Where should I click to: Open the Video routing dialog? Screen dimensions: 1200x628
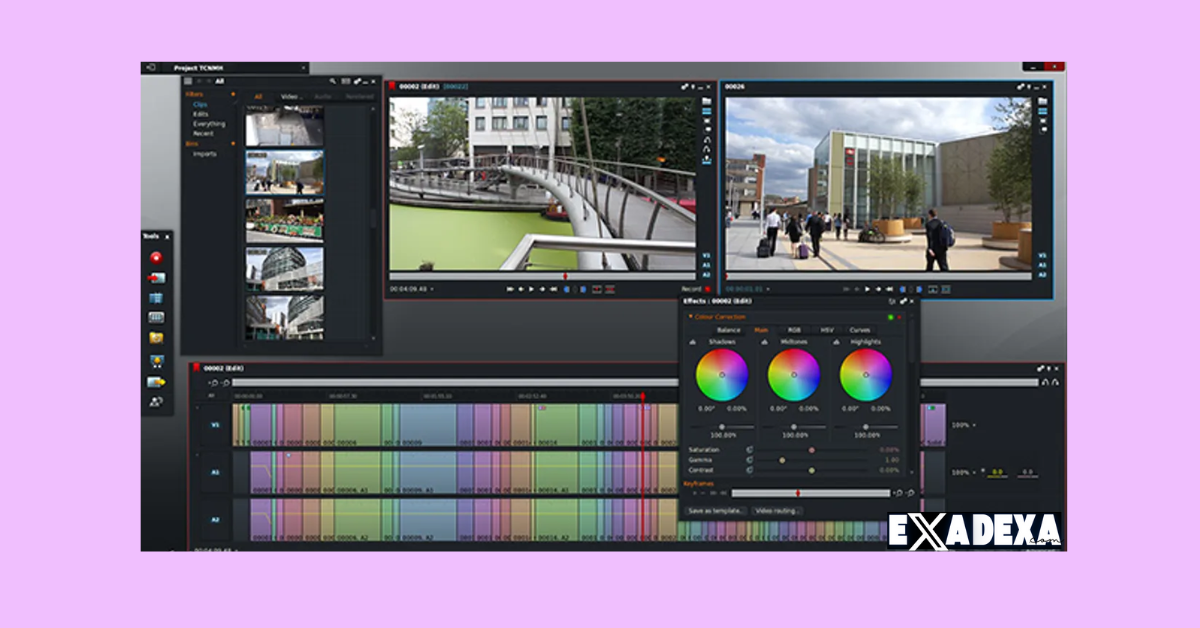[777, 510]
